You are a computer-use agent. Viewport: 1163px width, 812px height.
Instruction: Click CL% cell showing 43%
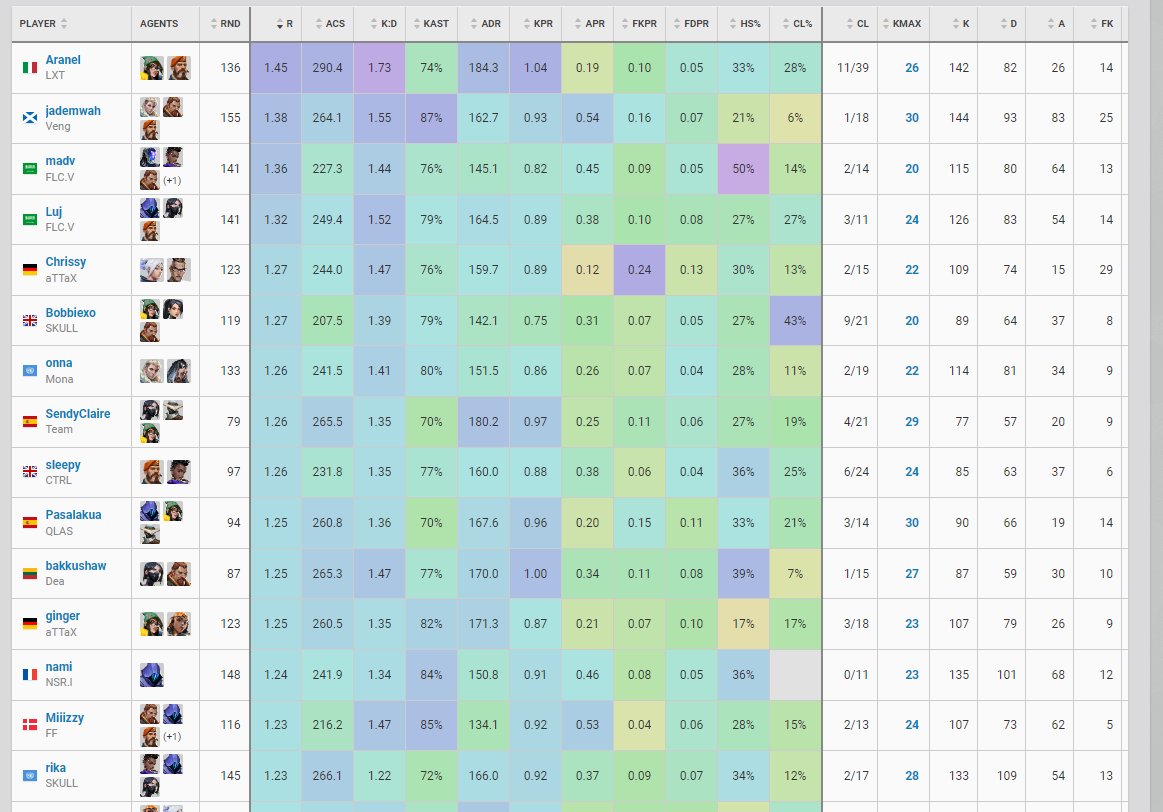(x=795, y=320)
